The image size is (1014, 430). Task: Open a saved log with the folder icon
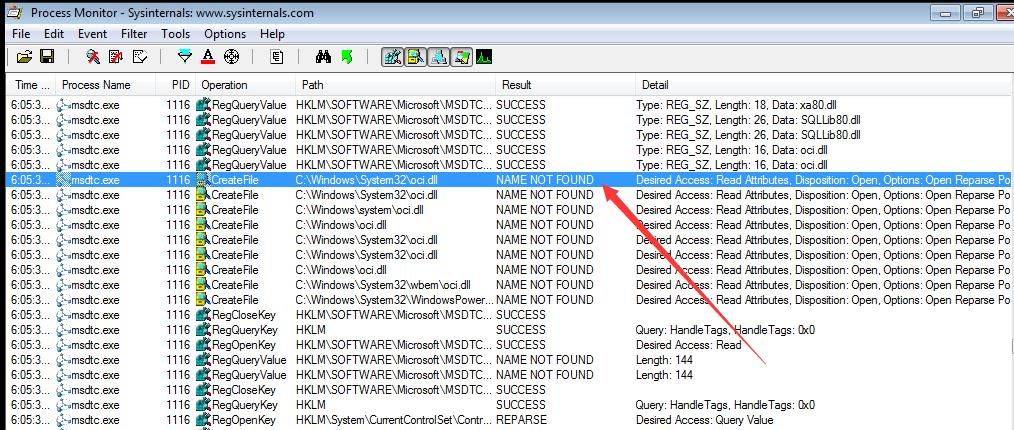tap(24, 57)
